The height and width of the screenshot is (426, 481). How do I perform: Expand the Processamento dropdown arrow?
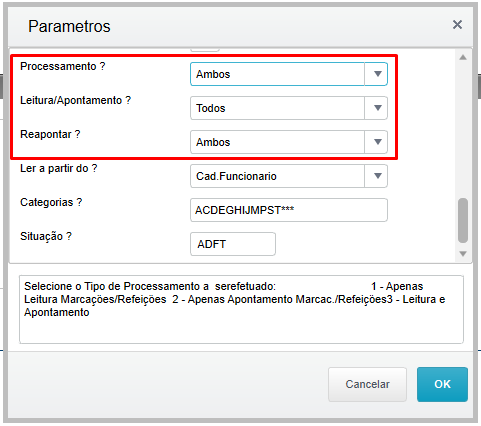(x=376, y=74)
